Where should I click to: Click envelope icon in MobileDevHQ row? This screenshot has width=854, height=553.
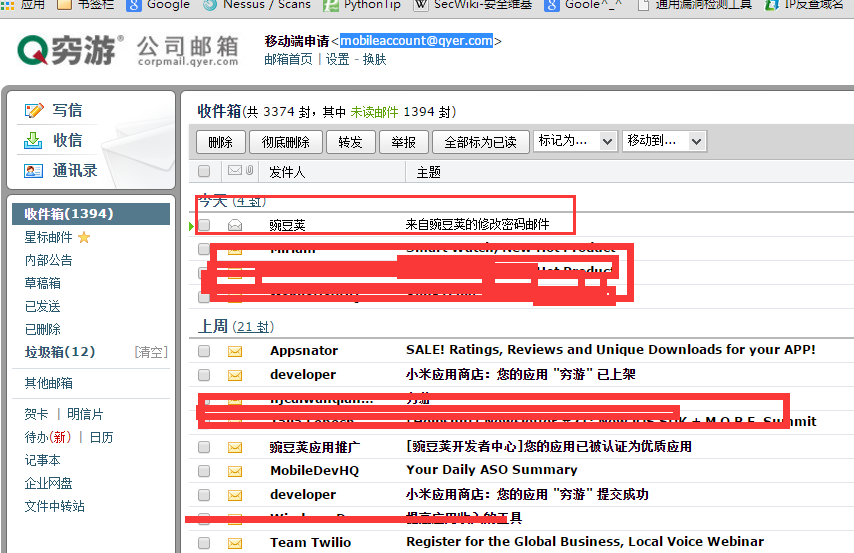[235, 471]
